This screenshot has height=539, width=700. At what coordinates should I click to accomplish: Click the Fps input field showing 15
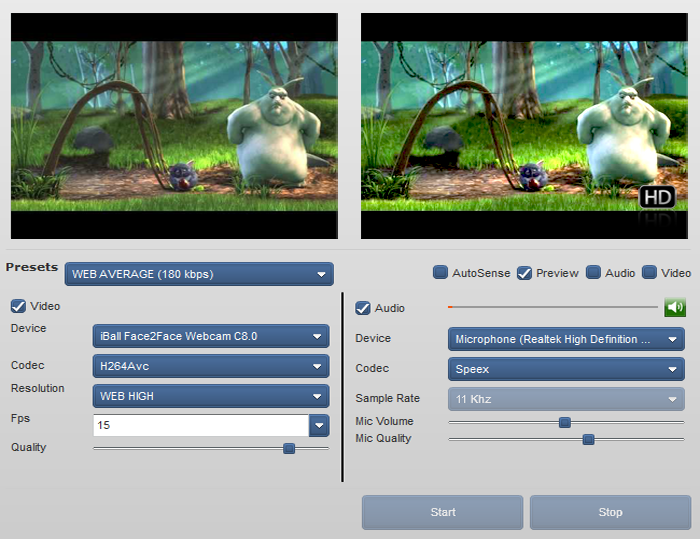[x=201, y=426]
